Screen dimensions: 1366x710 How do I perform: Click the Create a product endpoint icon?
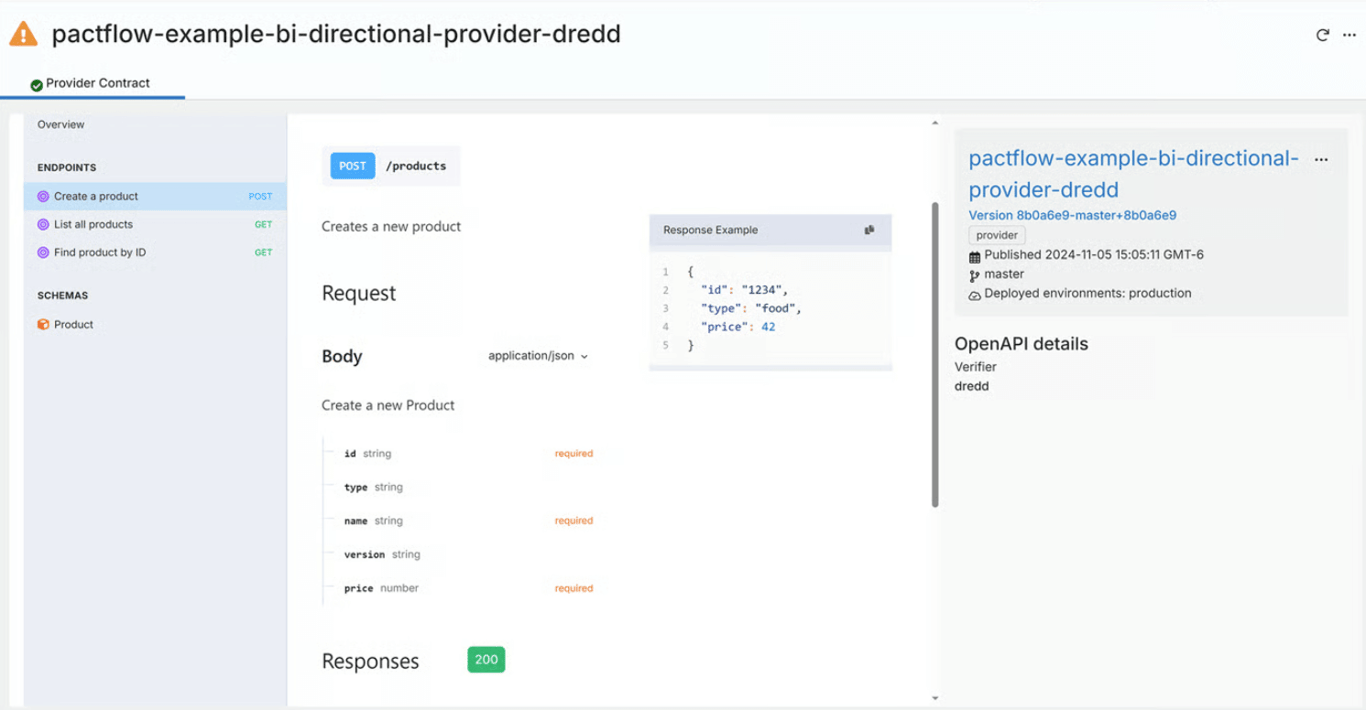pyautogui.click(x=43, y=197)
